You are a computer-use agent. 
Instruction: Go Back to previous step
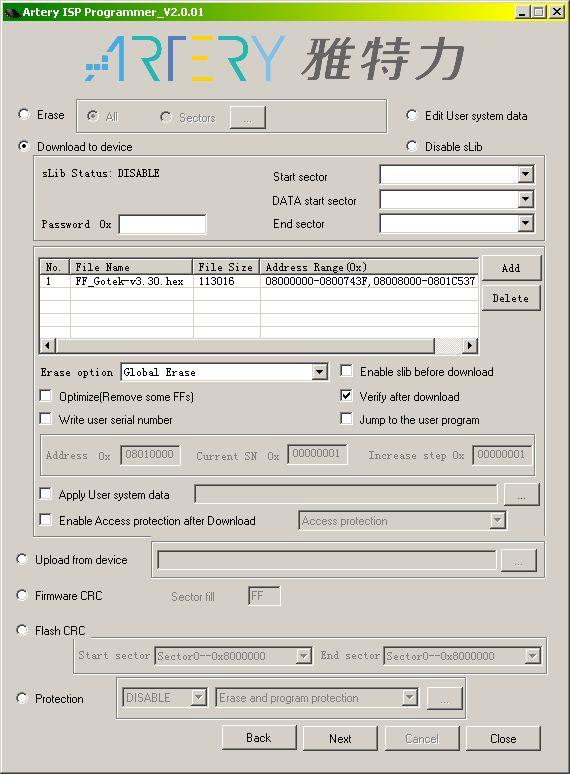point(259,738)
